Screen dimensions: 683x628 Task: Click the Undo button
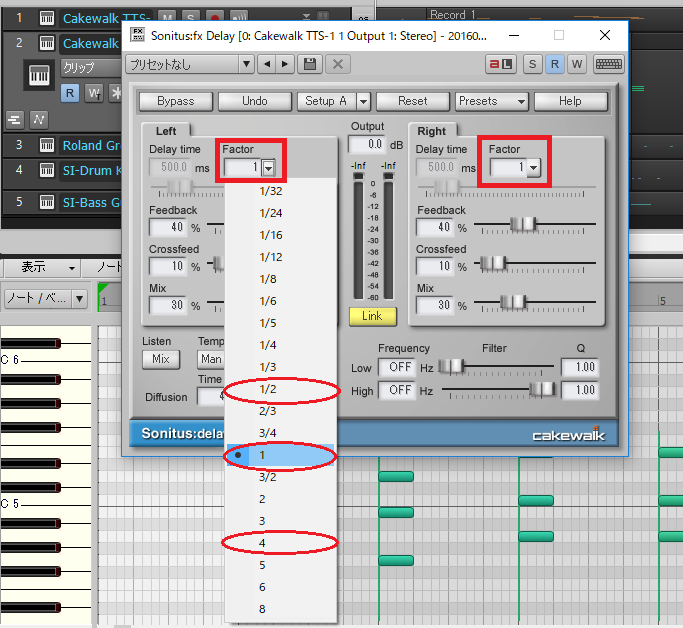[x=255, y=101]
